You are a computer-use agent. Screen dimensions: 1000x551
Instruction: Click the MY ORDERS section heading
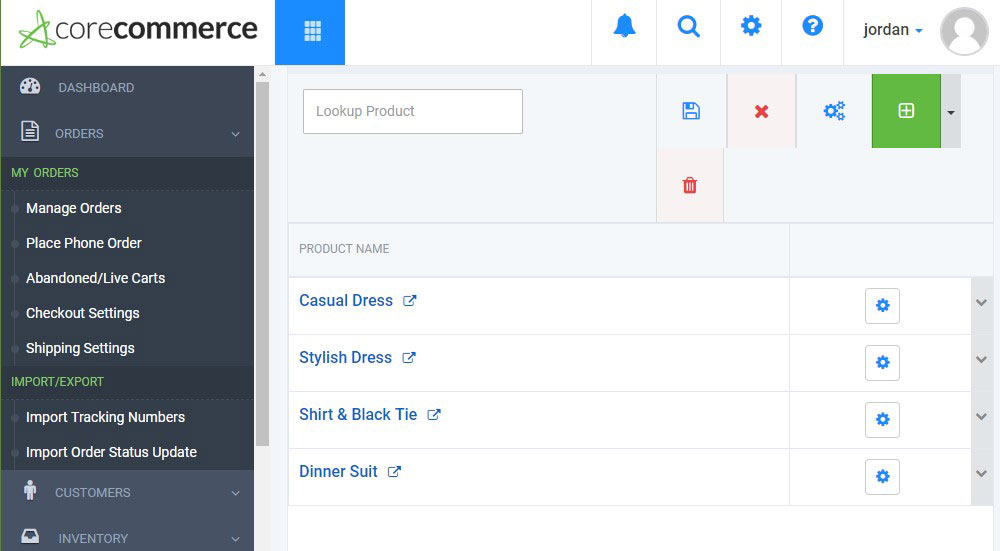(x=45, y=173)
